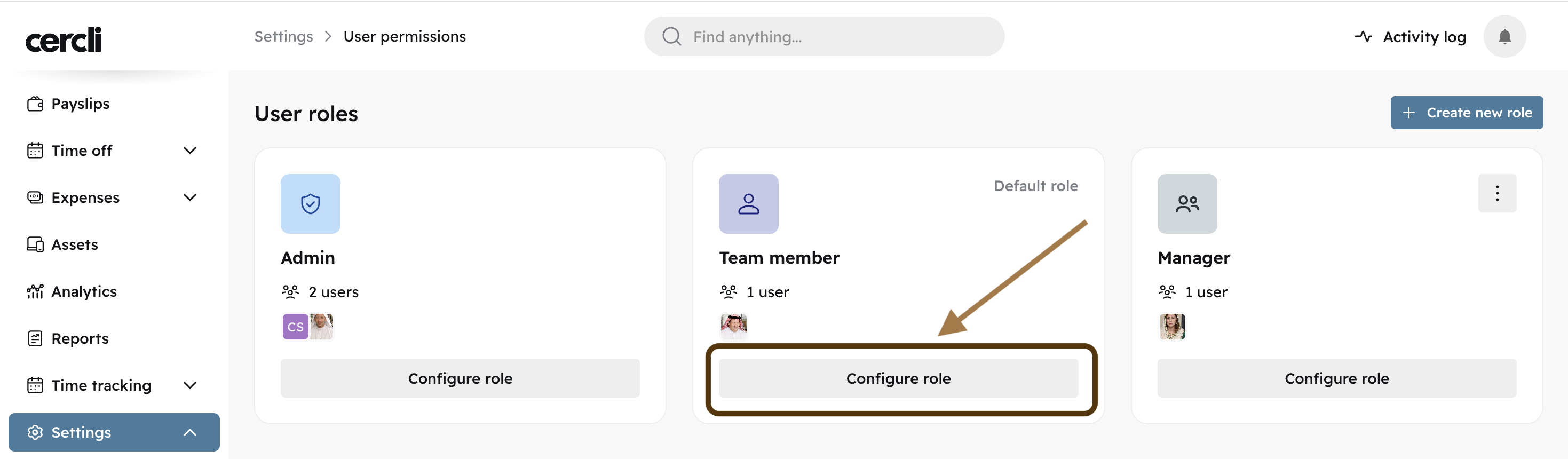Go to Analytics in the sidebar

point(84,291)
